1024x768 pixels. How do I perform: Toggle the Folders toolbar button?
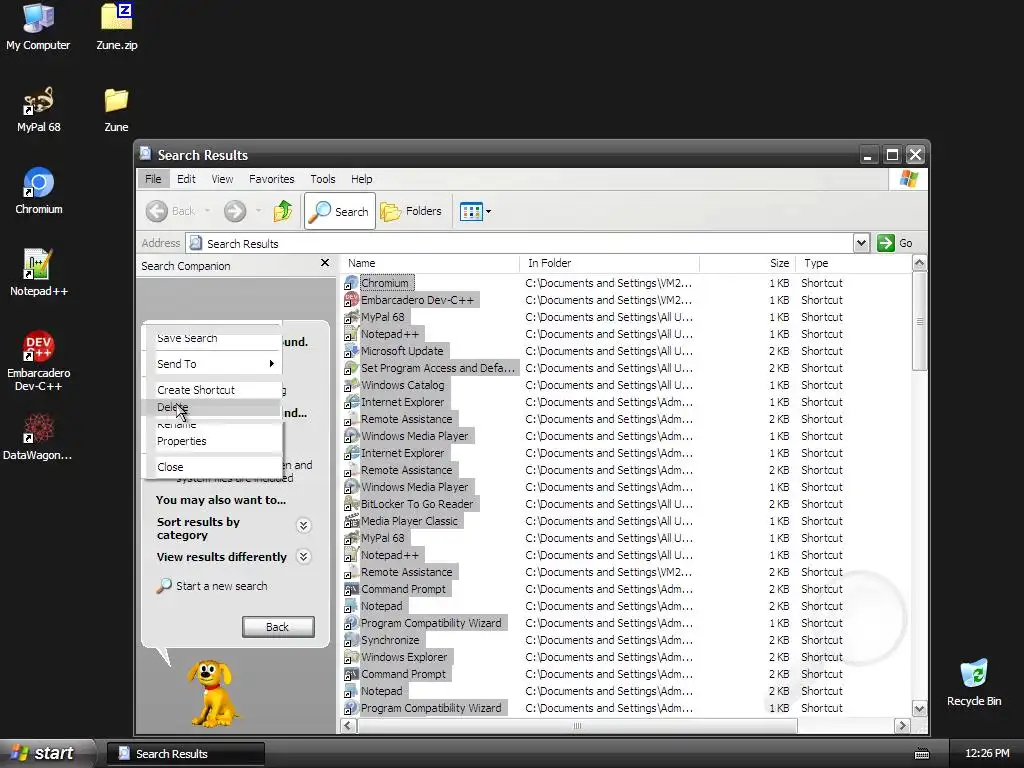[x=411, y=211]
